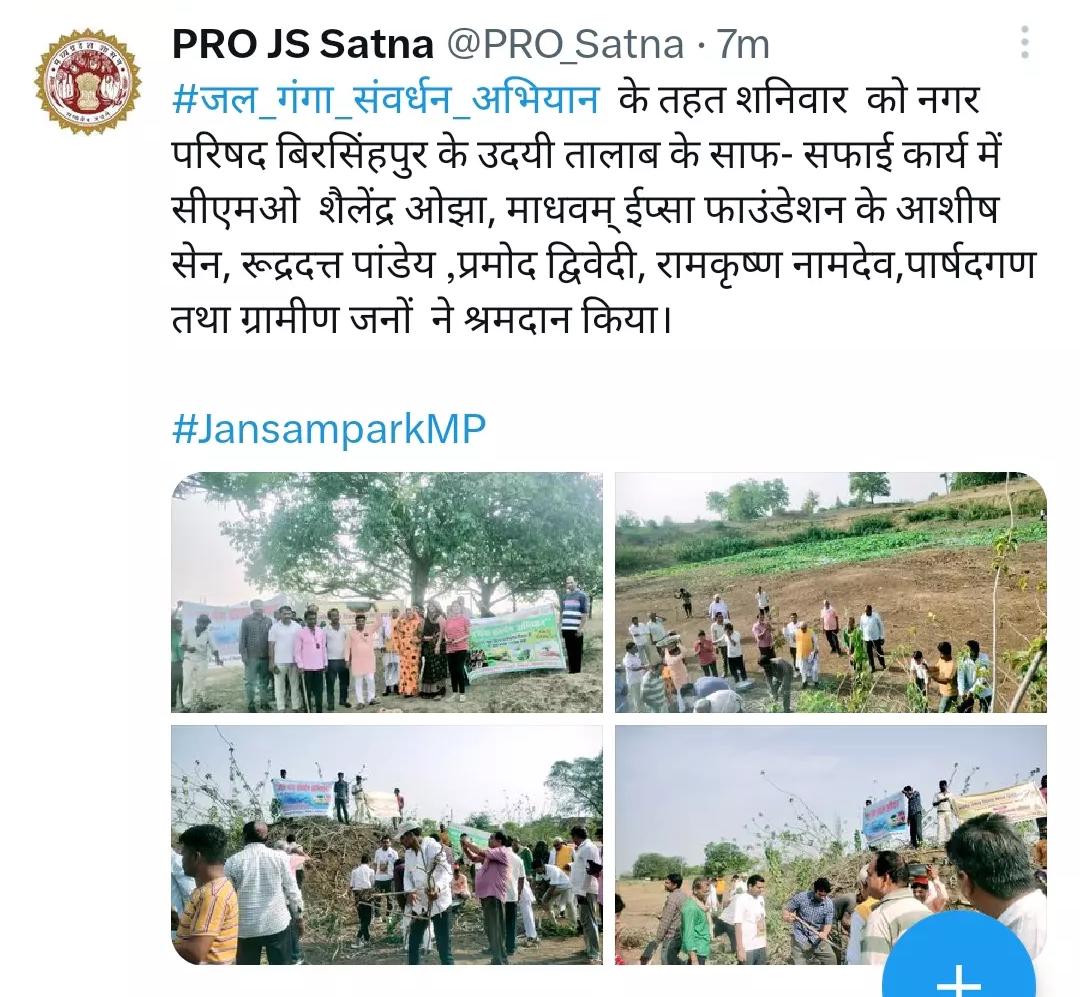Screen dimensions: 1080x997
Task: View group photo with banner under tree
Action: (x=387, y=593)
